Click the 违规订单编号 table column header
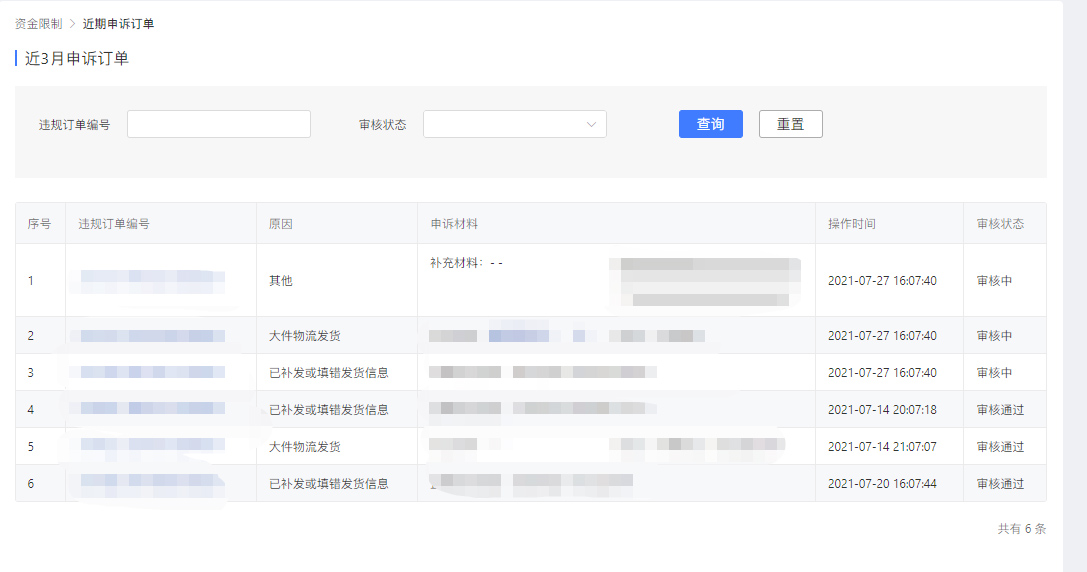Screen dimensions: 1087x572 [x=114, y=224]
